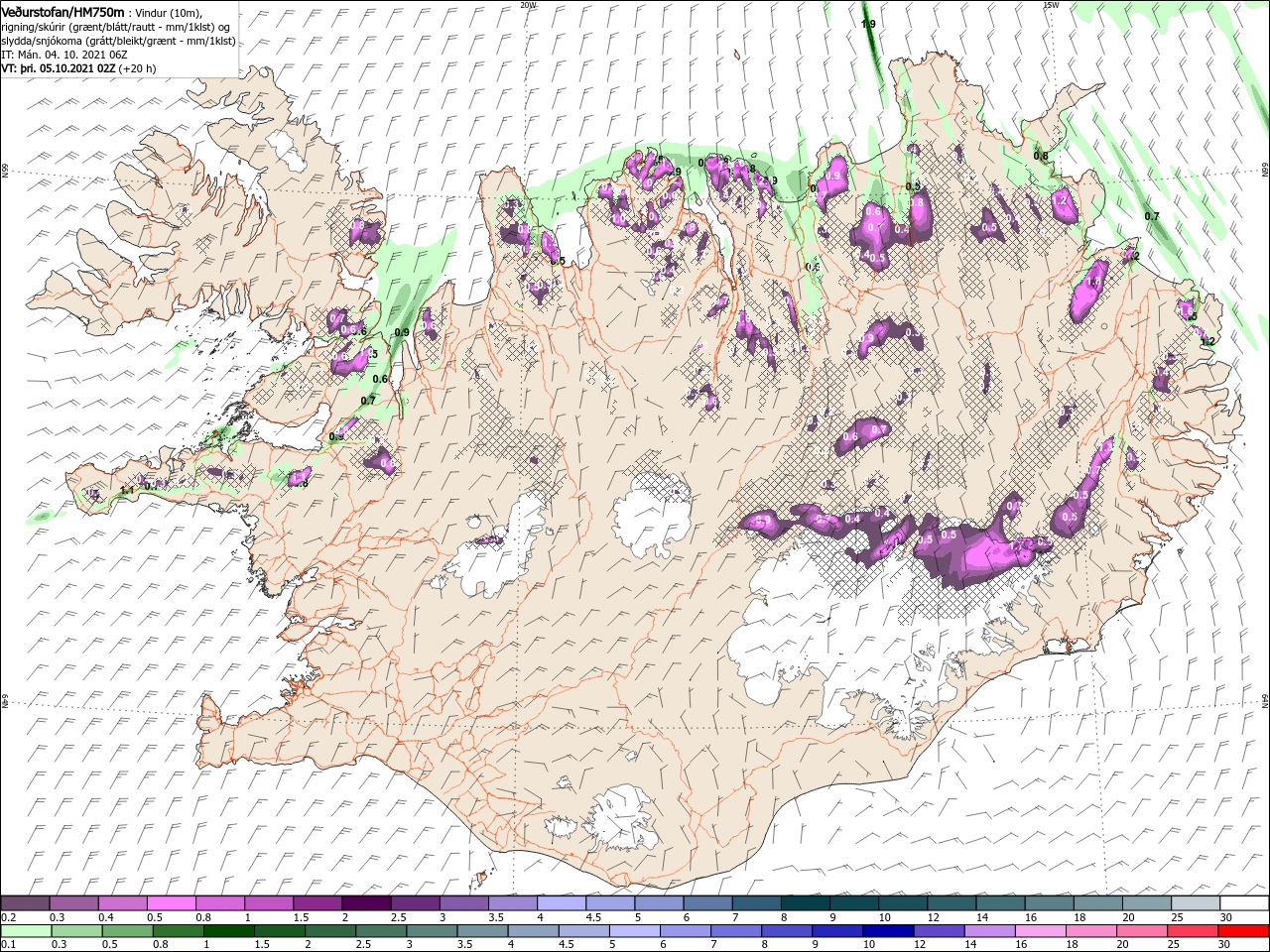
Task: Click the 'slydda/snjókoma (grátt/bleikt/grænt' description line
Action: (116, 42)
